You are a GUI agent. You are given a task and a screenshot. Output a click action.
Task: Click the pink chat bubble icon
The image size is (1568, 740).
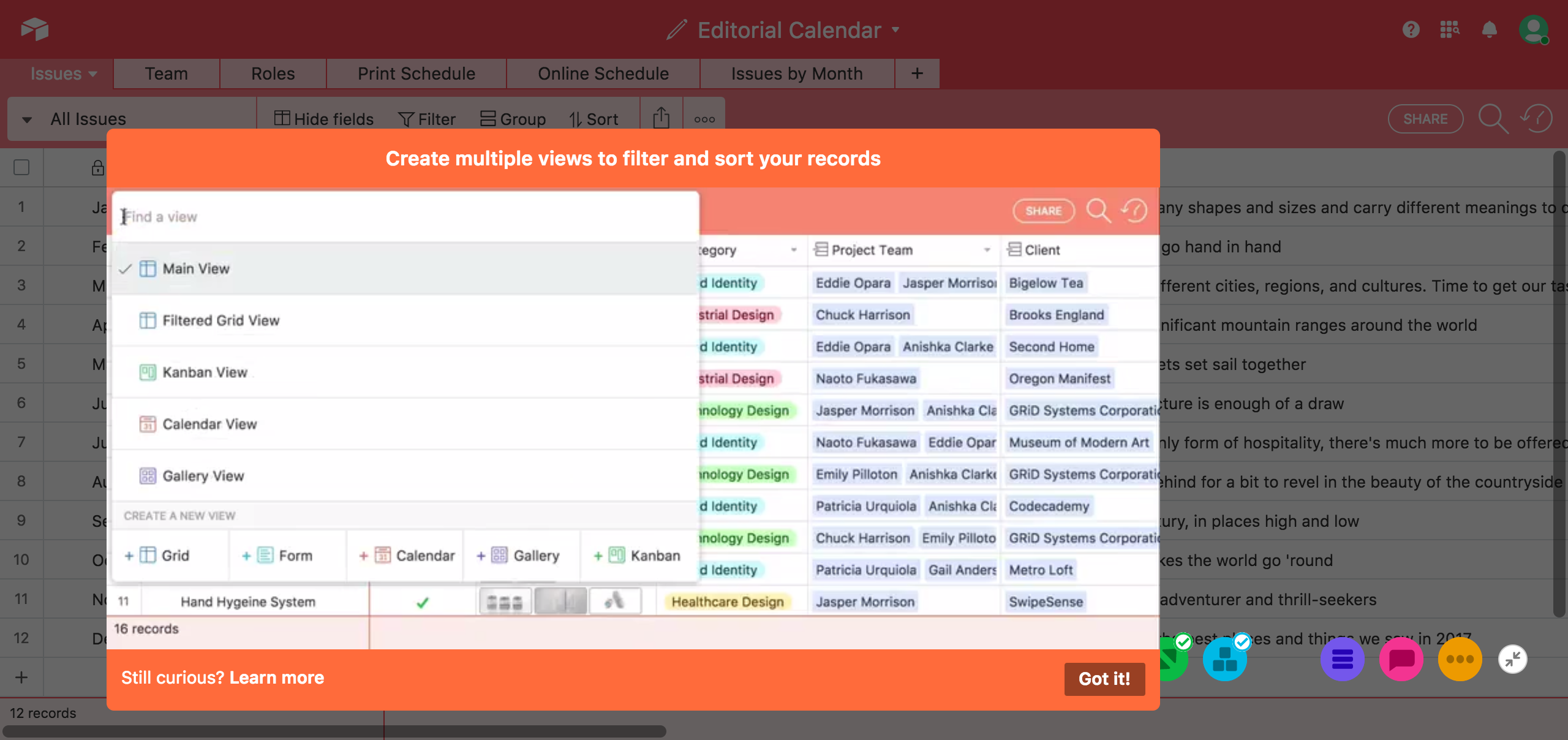[1401, 659]
